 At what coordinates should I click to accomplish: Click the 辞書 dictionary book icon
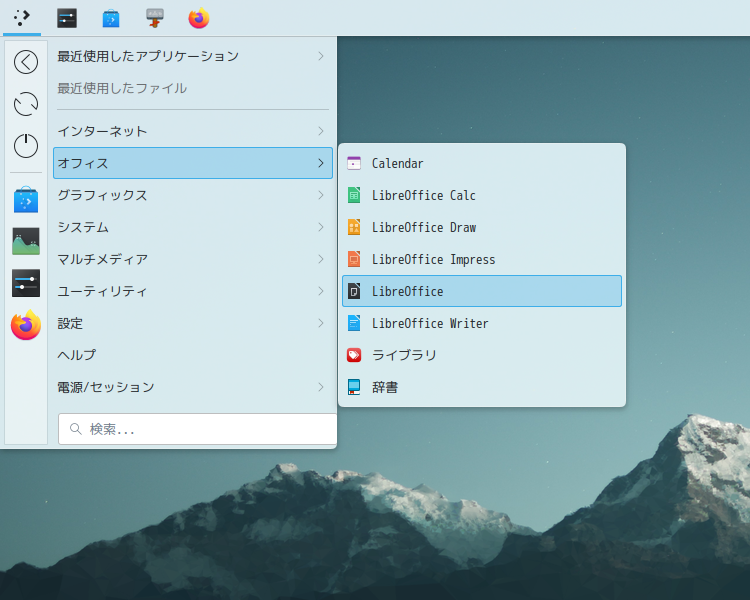pos(354,387)
